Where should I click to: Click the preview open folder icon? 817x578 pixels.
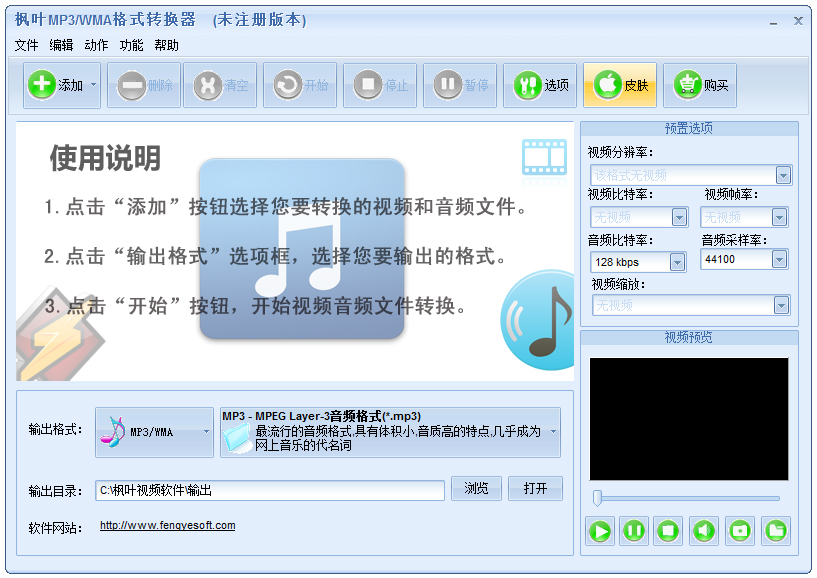776,531
